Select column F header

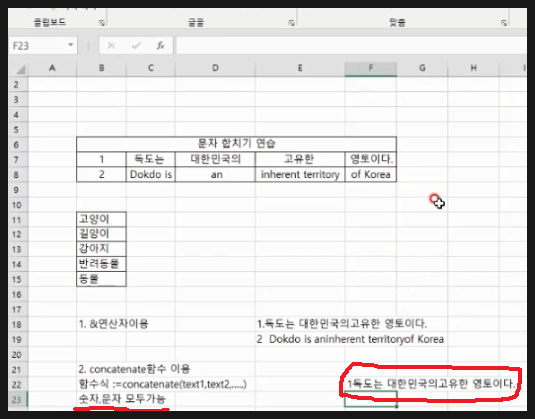371,68
